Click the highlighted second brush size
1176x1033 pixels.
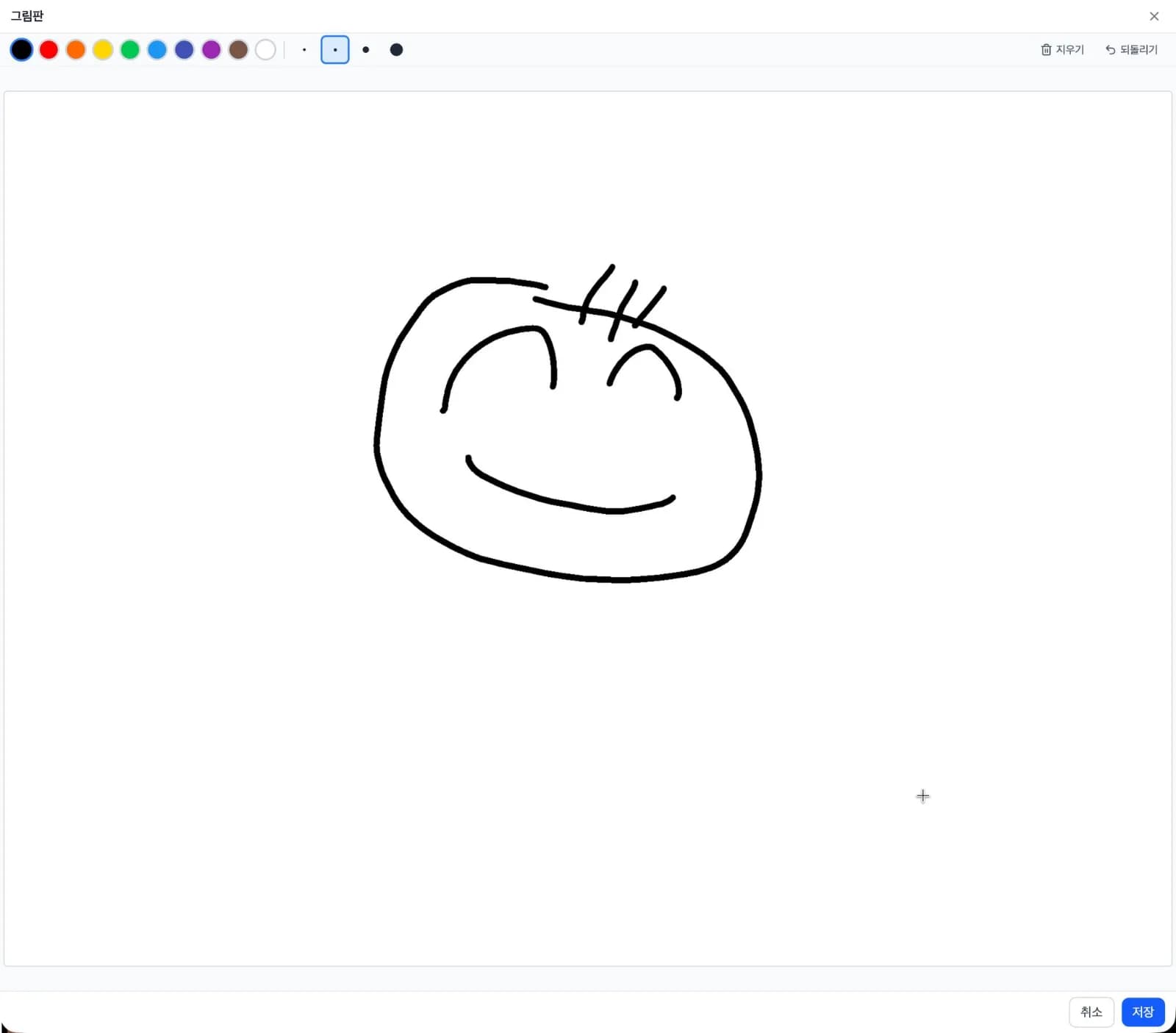[335, 50]
